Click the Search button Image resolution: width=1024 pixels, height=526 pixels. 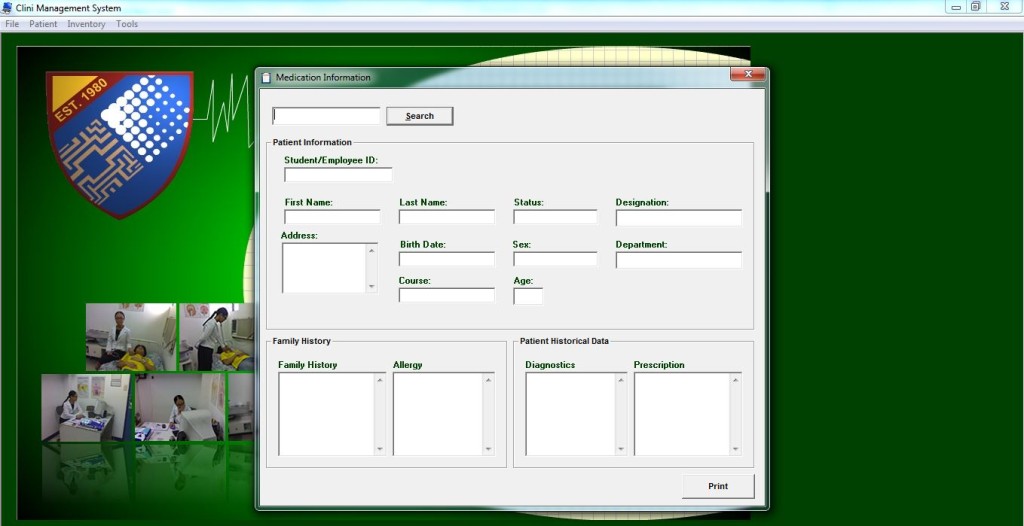[419, 116]
